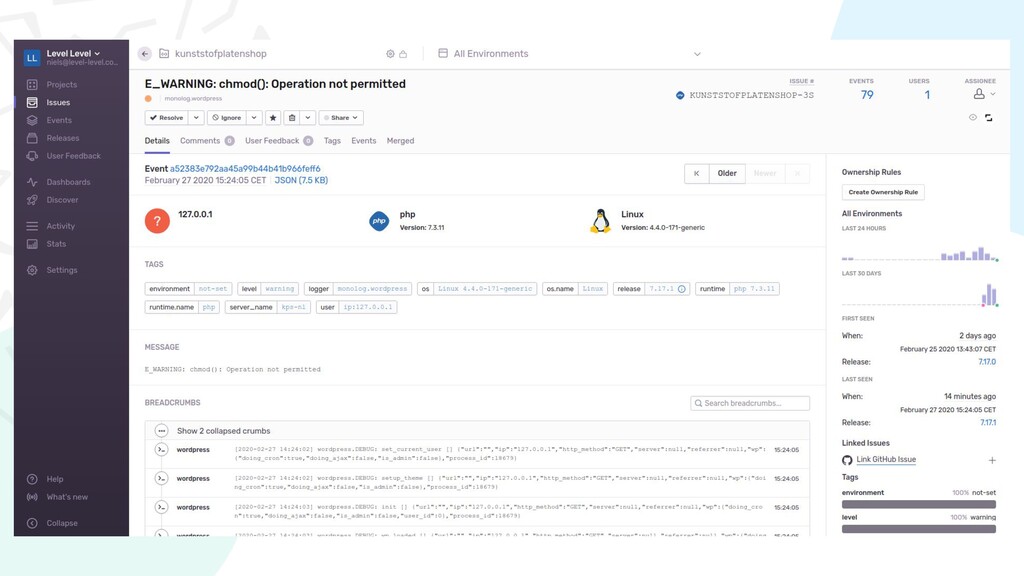Click the Ignore button

click(227, 118)
